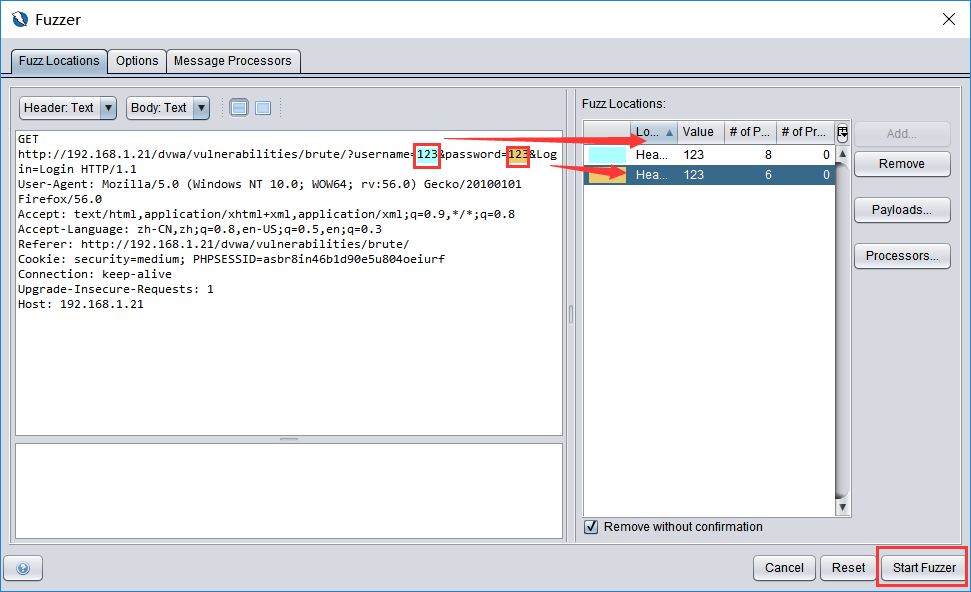This screenshot has width=971, height=592.
Task: Select the Fuzz Locations tab
Action: (x=59, y=61)
